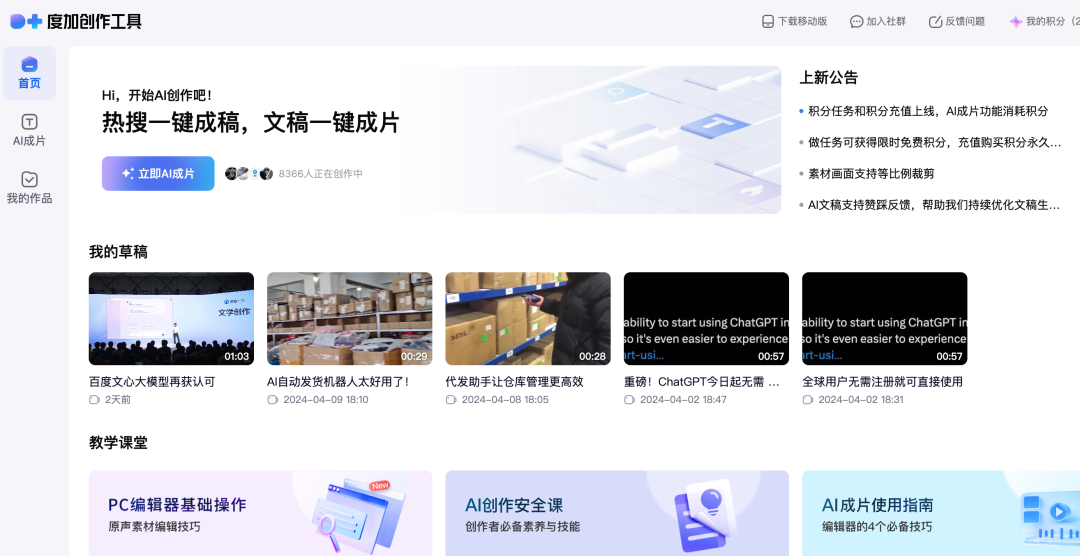The height and width of the screenshot is (556, 1080).
Task: Click title text 全球用户无需注册就可直接使用
Action: (882, 382)
